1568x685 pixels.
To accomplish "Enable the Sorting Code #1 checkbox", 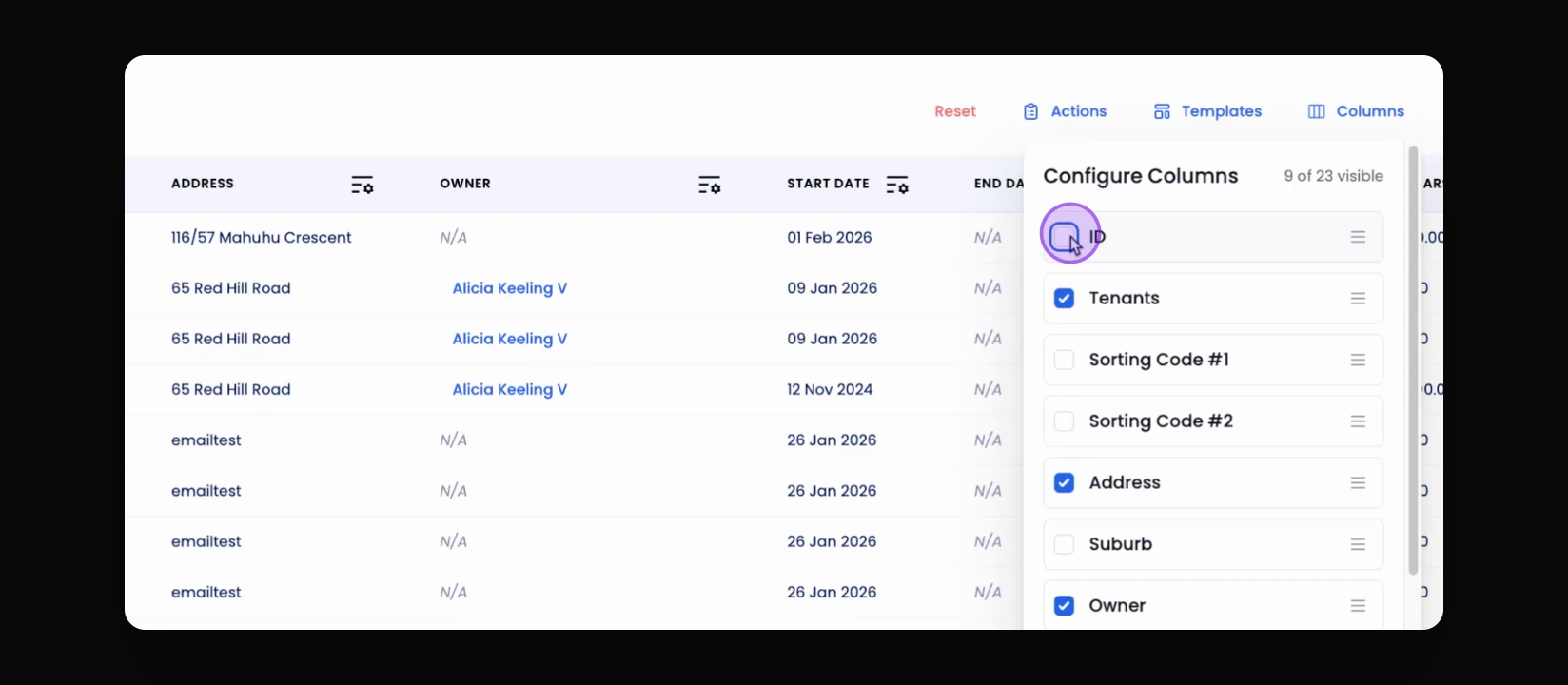I will click(1065, 360).
